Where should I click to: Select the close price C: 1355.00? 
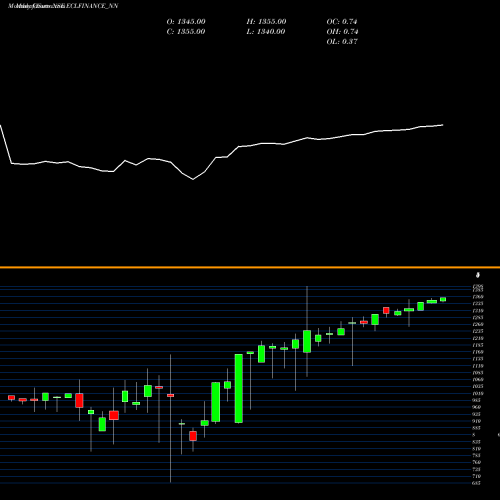pyautogui.click(x=186, y=32)
